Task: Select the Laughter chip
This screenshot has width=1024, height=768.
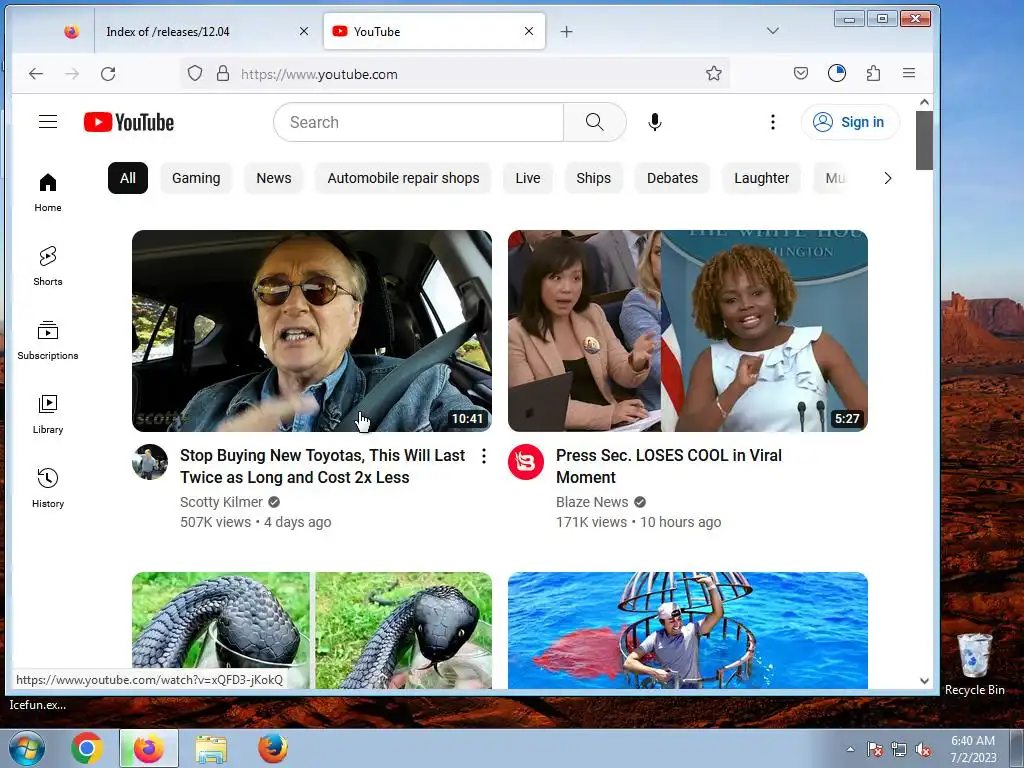Action: (761, 178)
